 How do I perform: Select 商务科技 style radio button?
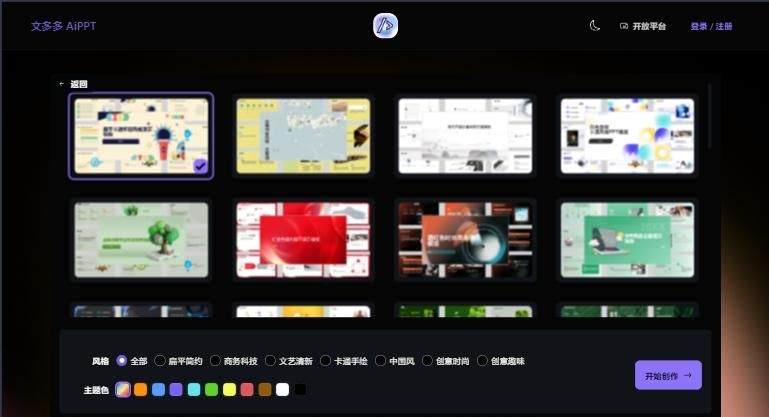pos(215,361)
